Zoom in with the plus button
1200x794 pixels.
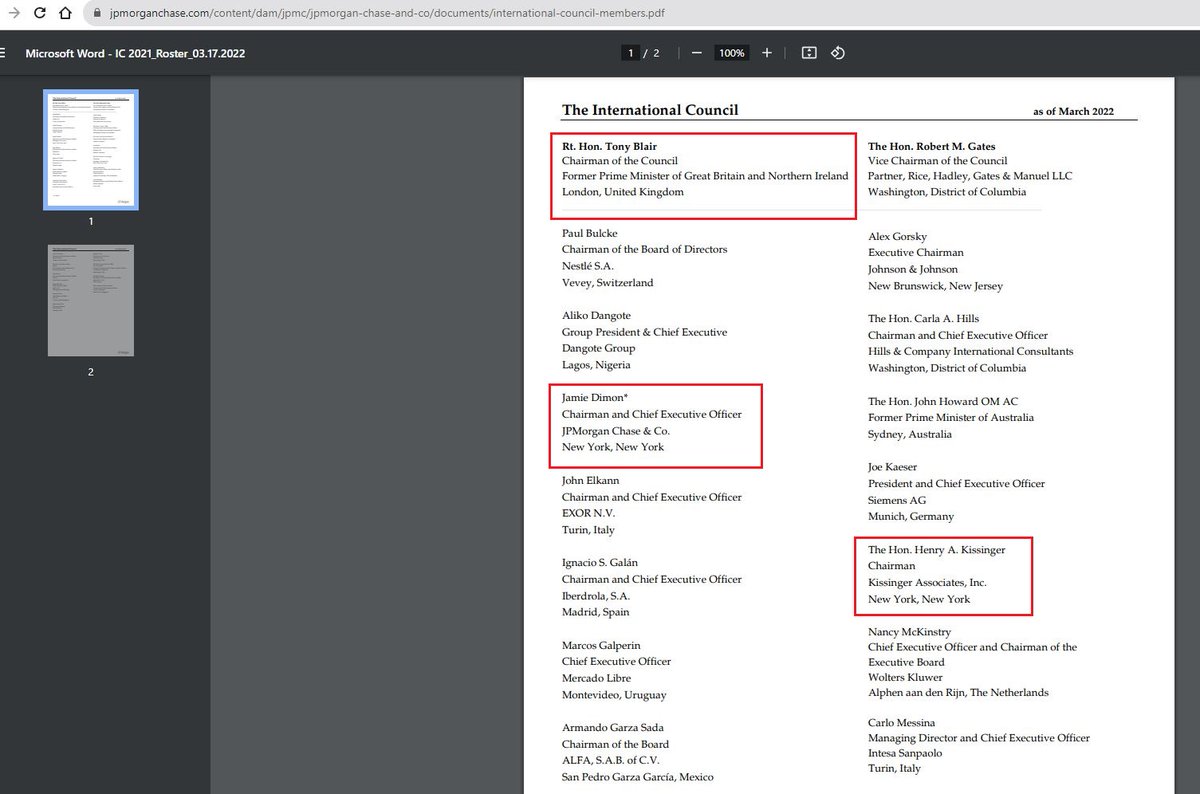(767, 53)
